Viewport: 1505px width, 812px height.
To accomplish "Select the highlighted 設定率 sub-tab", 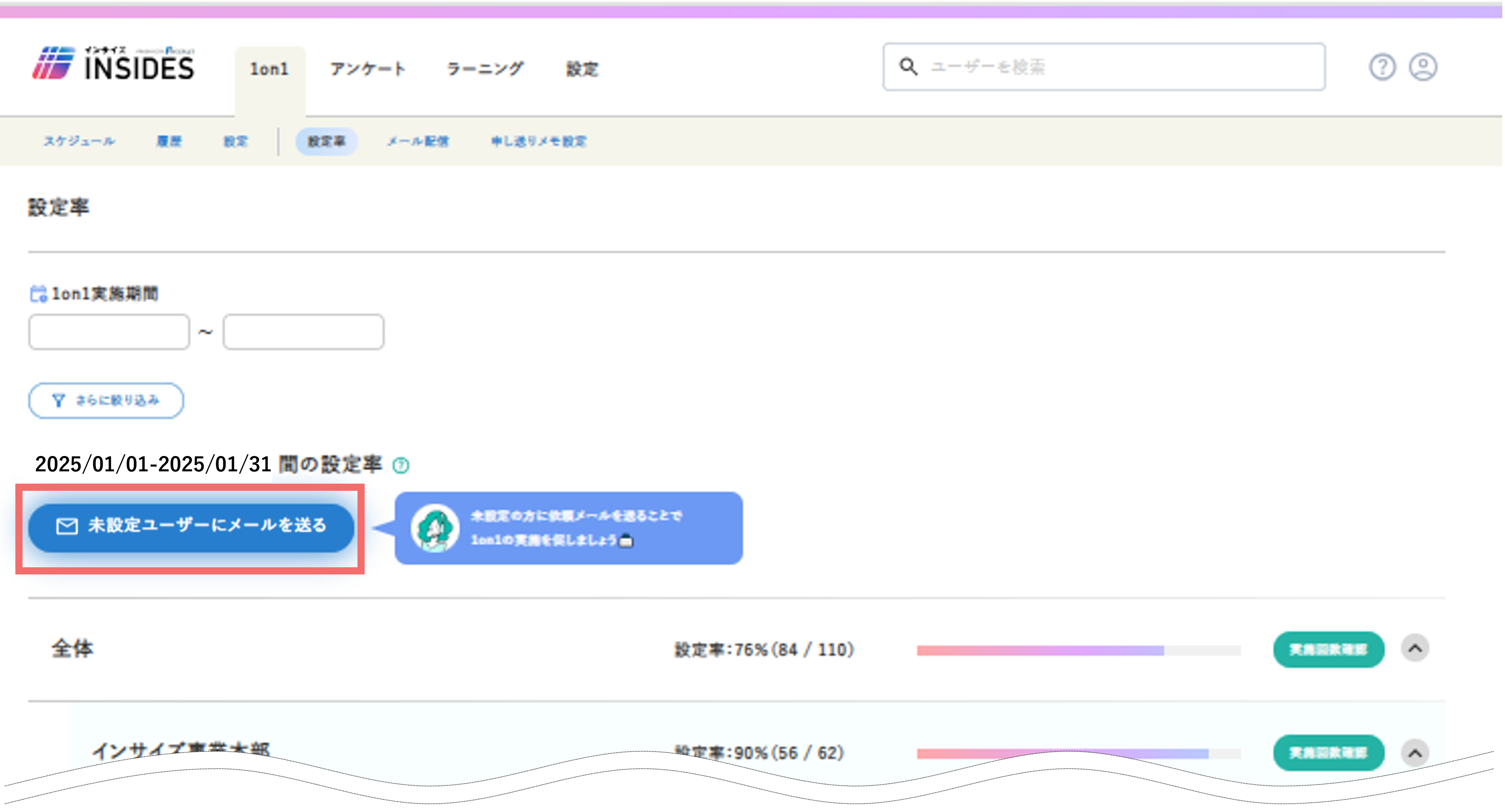I will click(x=327, y=141).
